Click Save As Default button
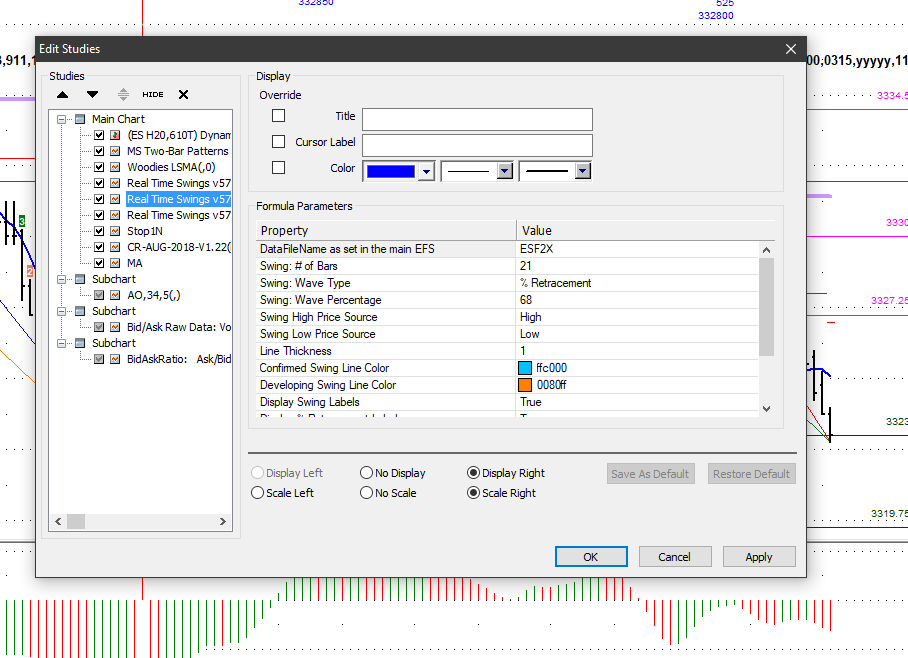 (x=650, y=474)
